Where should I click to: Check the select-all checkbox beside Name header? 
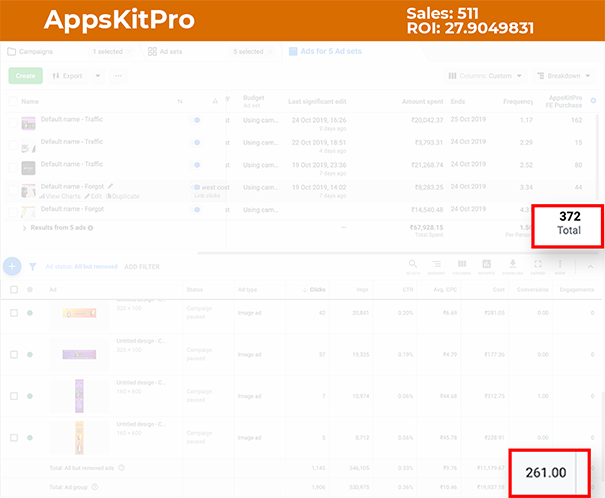click(12, 101)
